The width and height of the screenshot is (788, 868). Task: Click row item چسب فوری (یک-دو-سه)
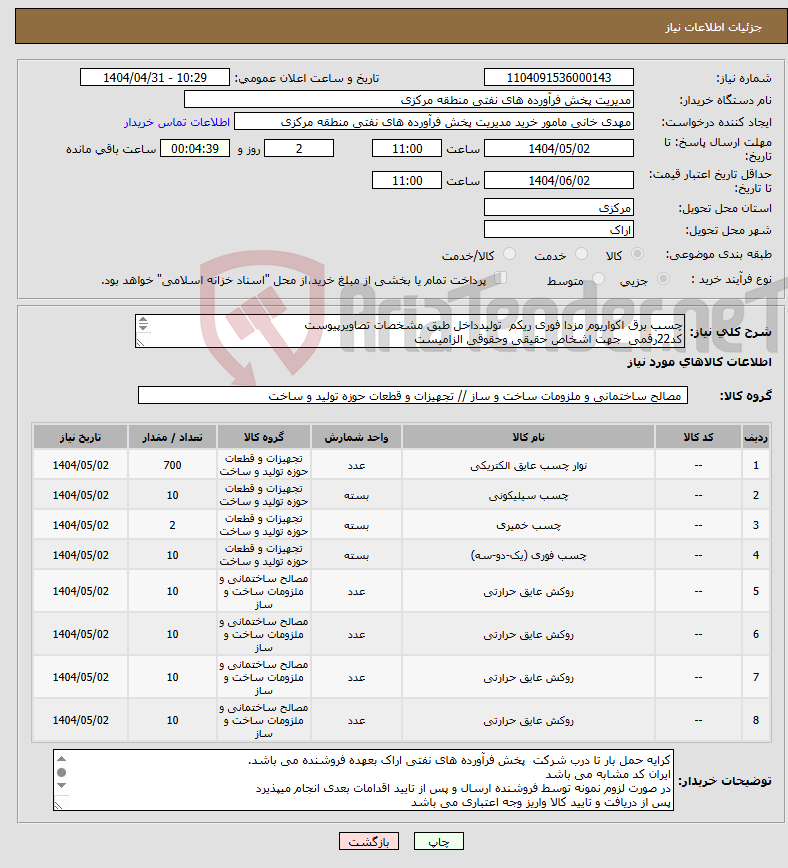click(529, 555)
